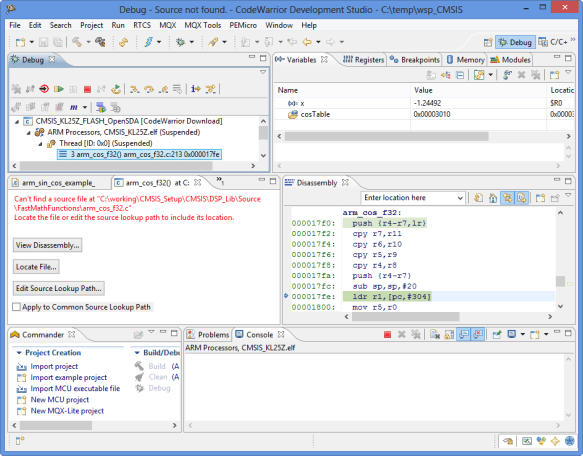This screenshot has width=583, height=456.
Task: Click the Locate File... button
Action: pos(36,267)
